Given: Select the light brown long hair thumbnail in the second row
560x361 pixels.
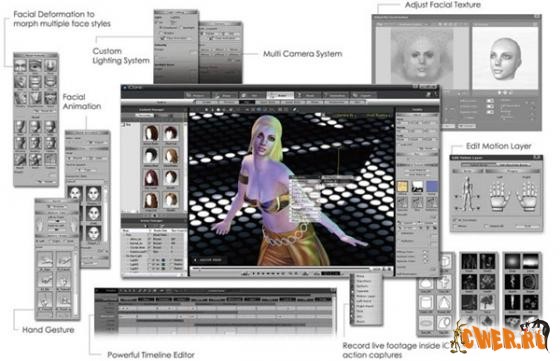Looking at the screenshot, I should pyautogui.click(x=171, y=156).
